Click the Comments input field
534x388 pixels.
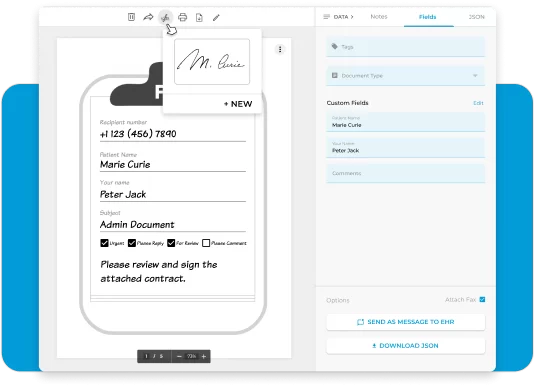pyautogui.click(x=406, y=173)
